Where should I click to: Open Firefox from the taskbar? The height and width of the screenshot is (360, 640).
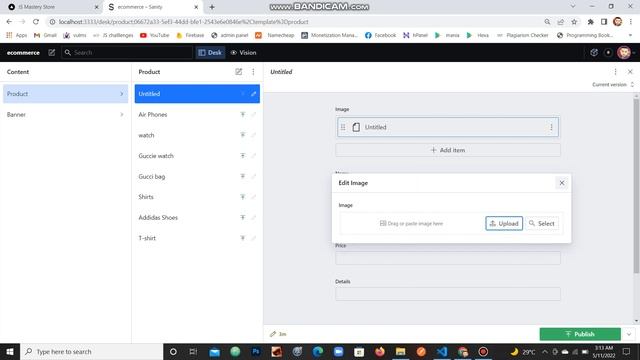(380, 351)
